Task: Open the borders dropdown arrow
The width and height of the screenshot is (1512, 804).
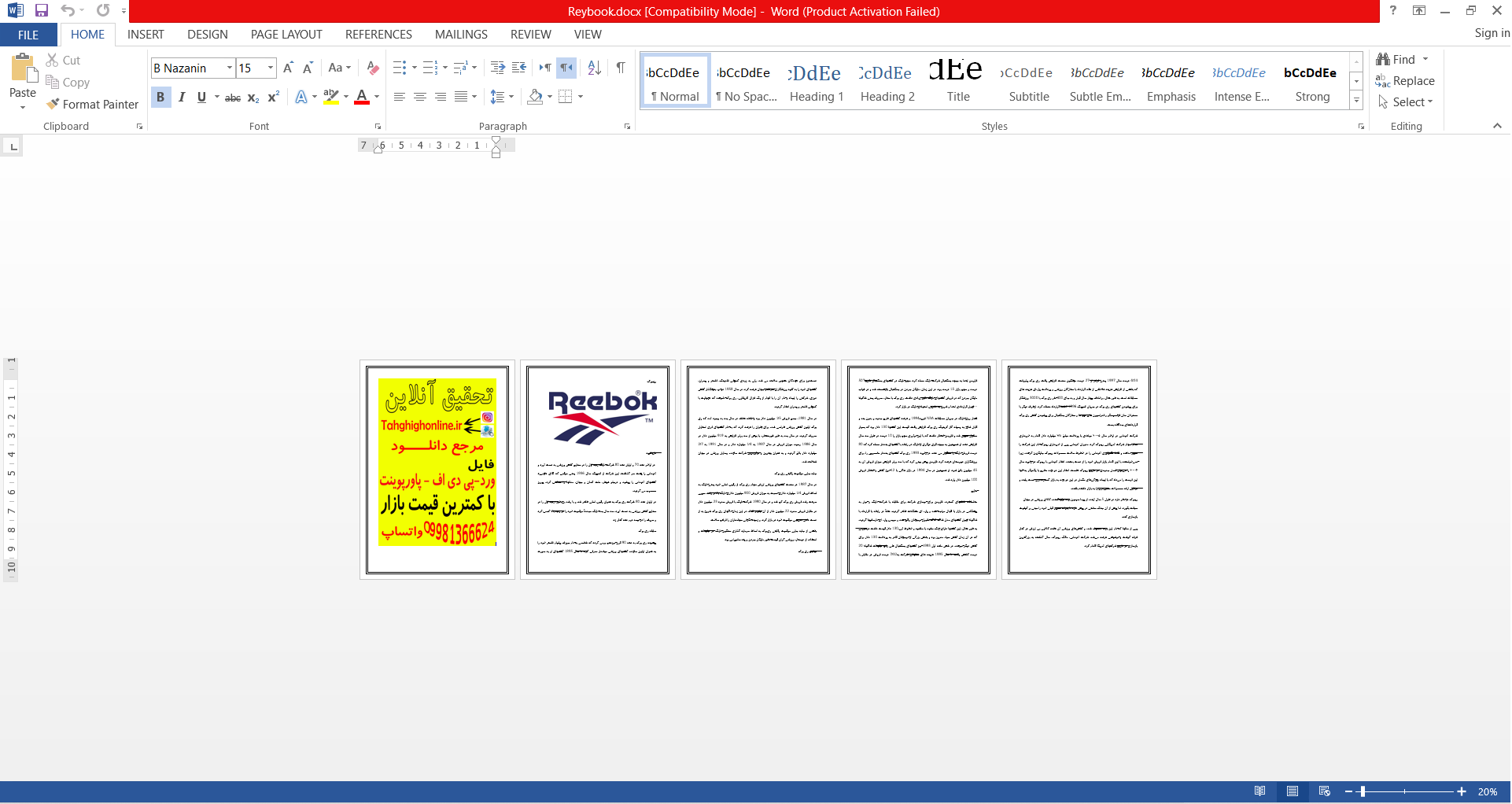Action: point(581,97)
